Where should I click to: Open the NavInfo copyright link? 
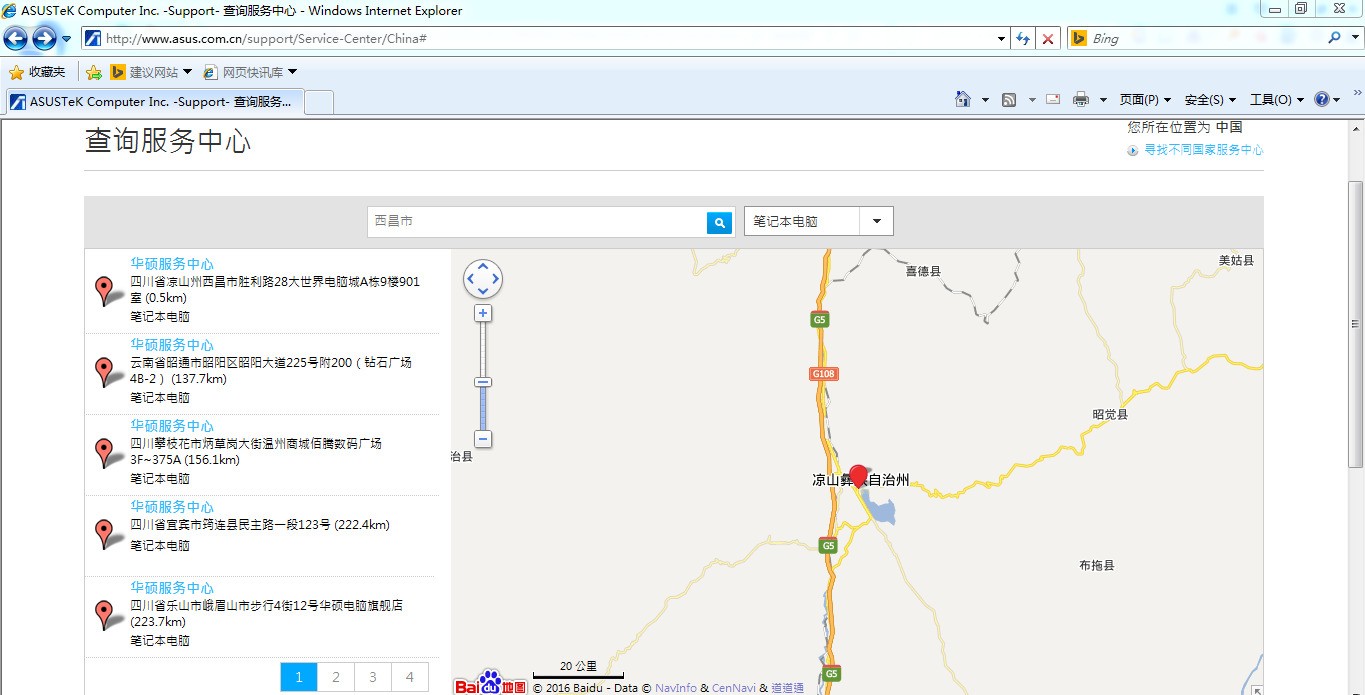tap(676, 688)
